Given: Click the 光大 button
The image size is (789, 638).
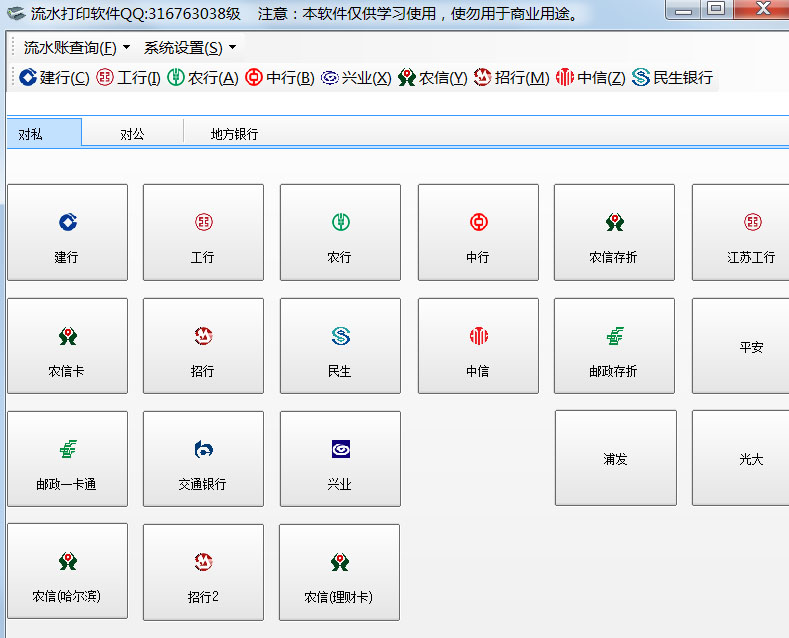Looking at the screenshot, I should pyautogui.click(x=741, y=458).
